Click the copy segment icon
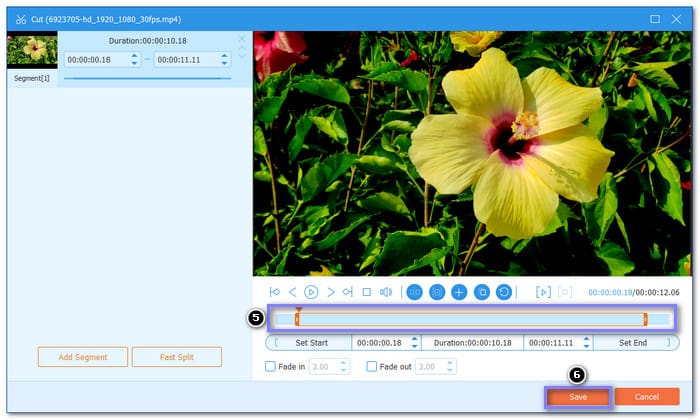This screenshot has width=700, height=420. tap(481, 292)
